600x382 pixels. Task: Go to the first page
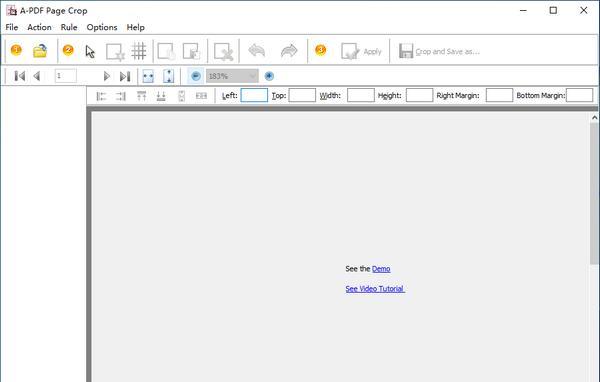pos(20,76)
